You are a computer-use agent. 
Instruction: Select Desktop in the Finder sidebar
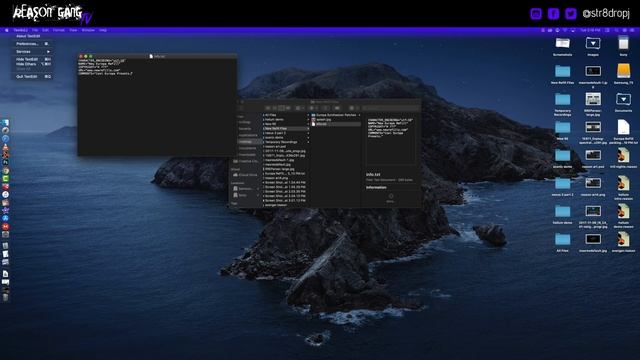(245, 142)
